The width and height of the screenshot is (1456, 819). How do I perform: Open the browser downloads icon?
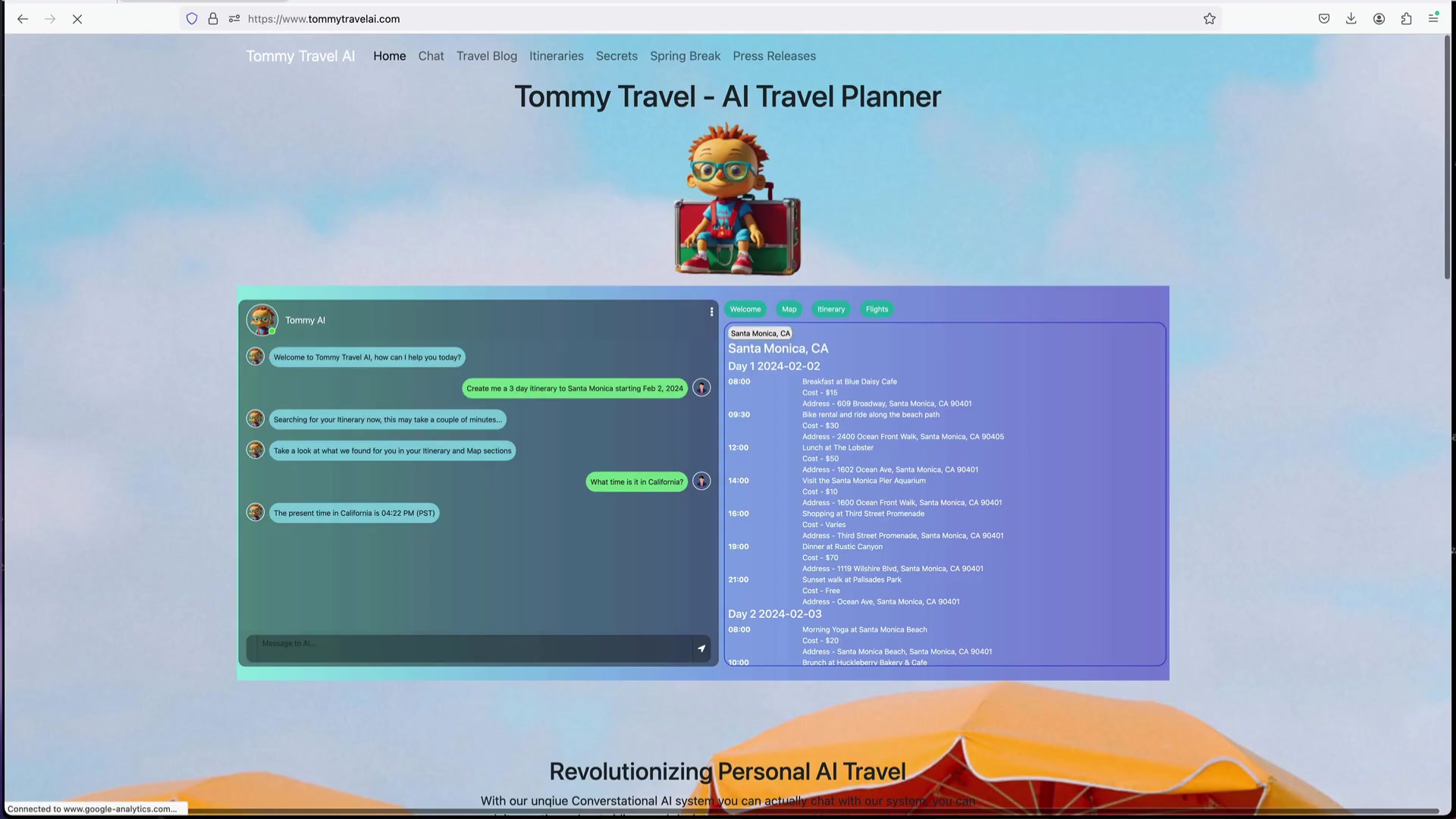1351,19
